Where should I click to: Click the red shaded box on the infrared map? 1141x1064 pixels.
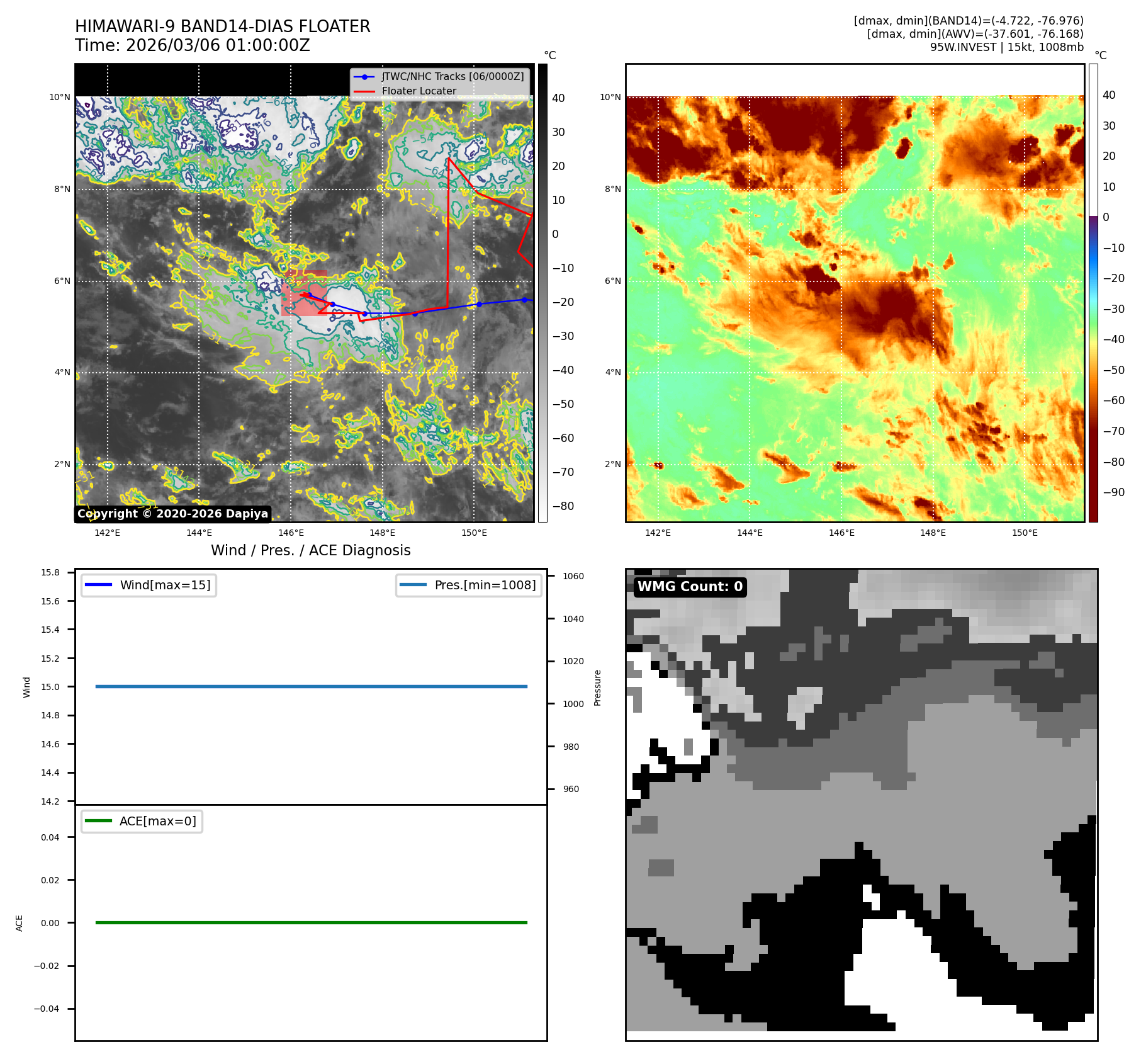(305, 293)
